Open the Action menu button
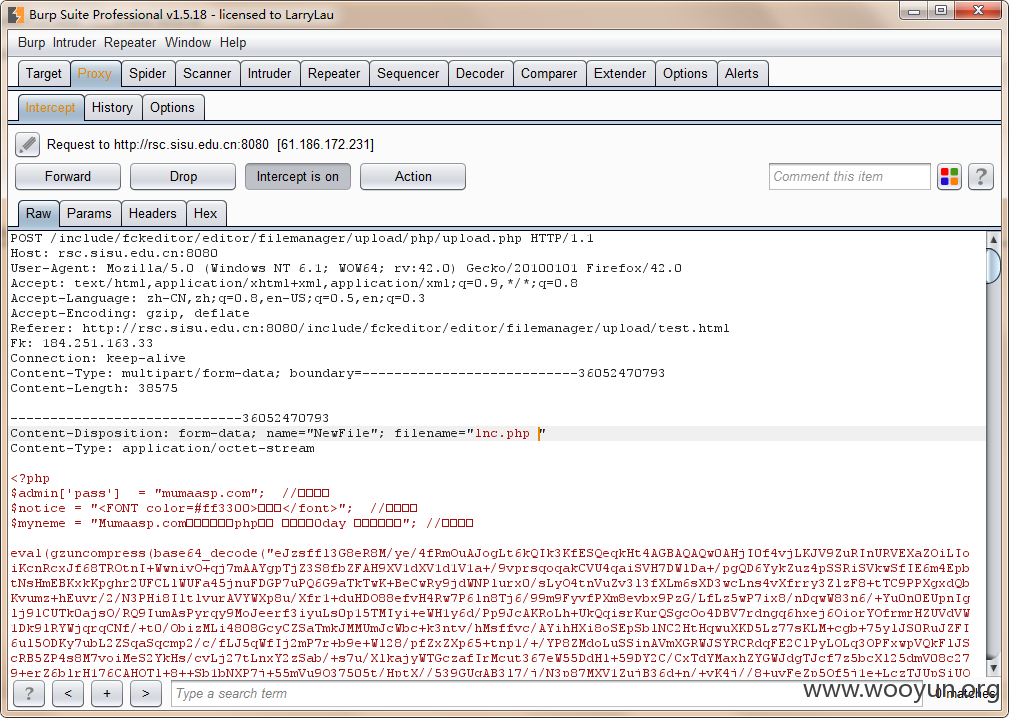The image size is (1009, 718). (412, 176)
